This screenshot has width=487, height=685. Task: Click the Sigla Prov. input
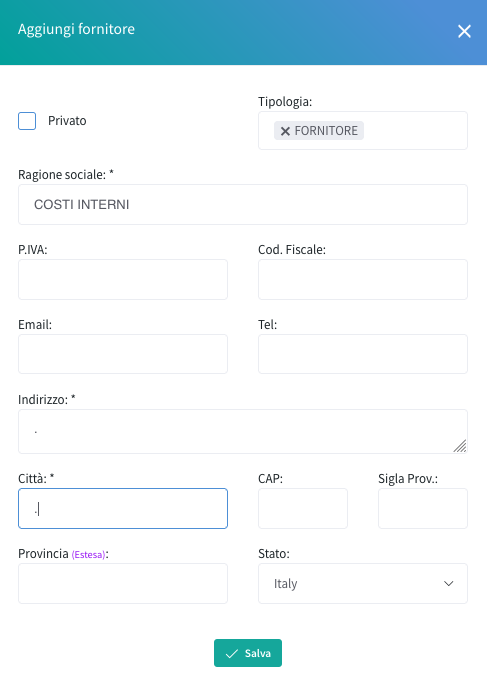point(423,509)
